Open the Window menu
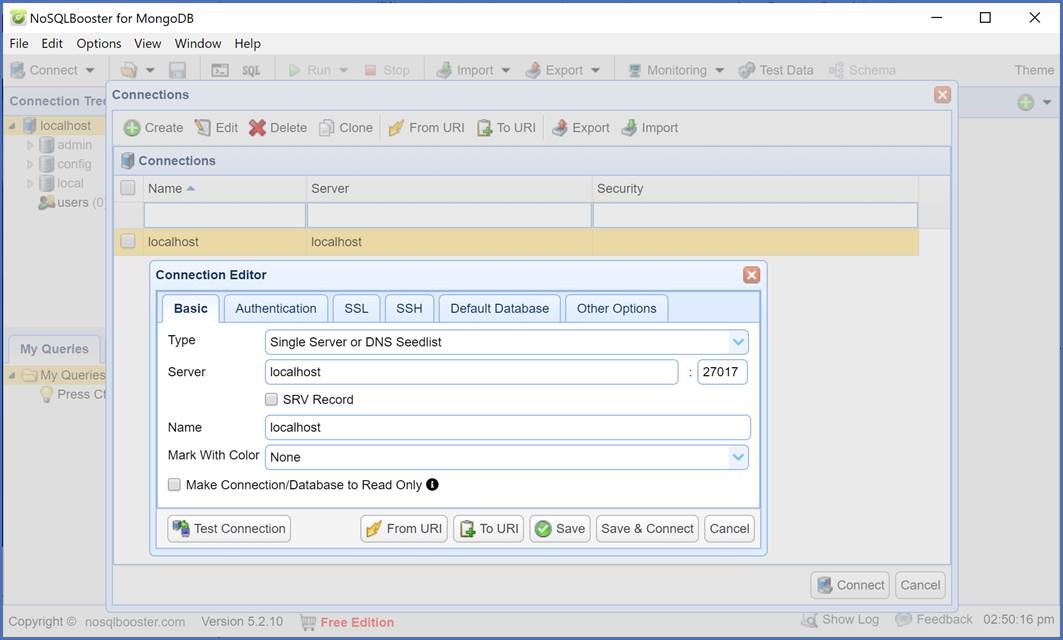The height and width of the screenshot is (640, 1063). coord(198,43)
